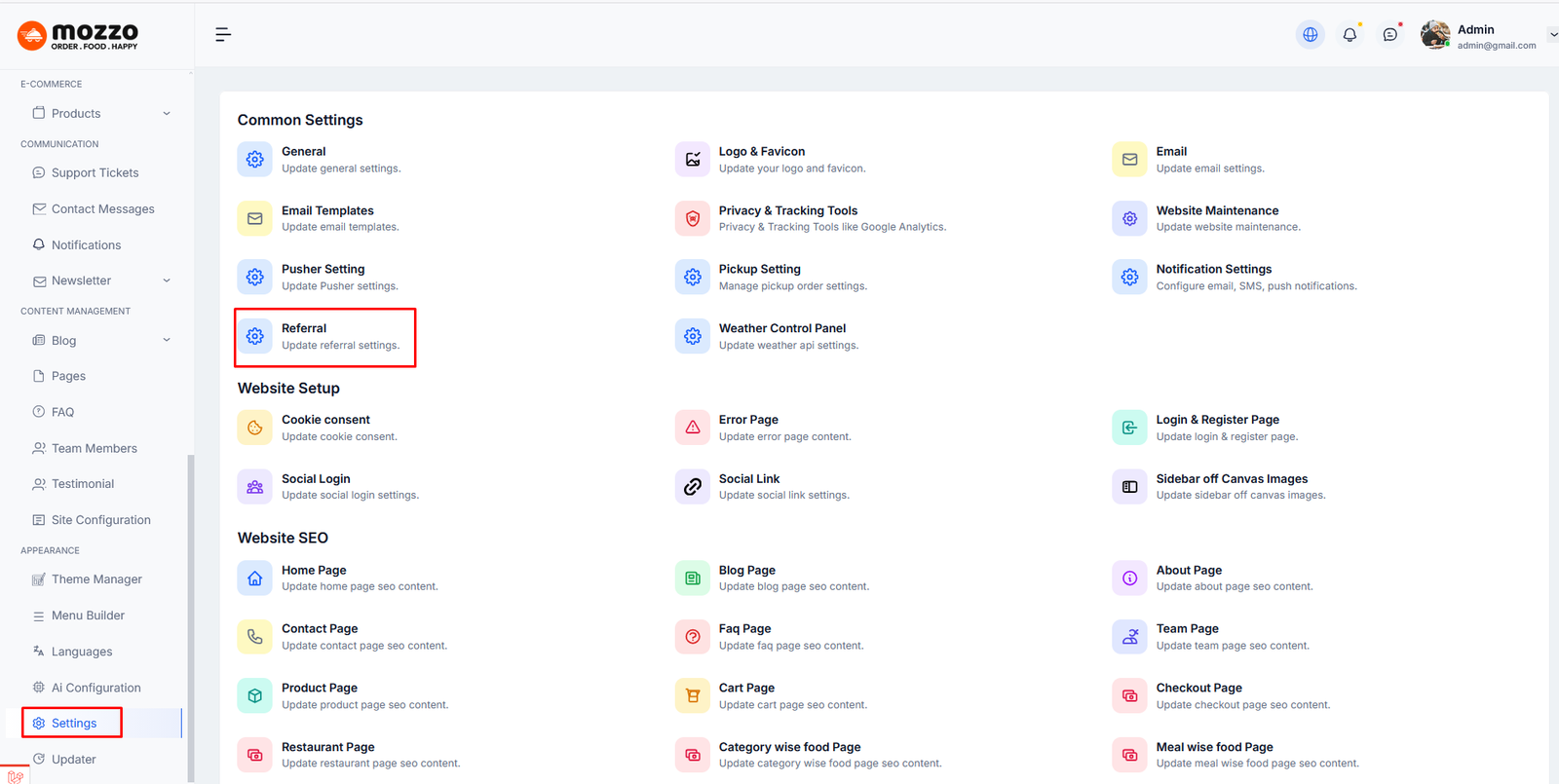This screenshot has width=1559, height=784.
Task: Click the Error Page warning icon
Action: pos(692,428)
